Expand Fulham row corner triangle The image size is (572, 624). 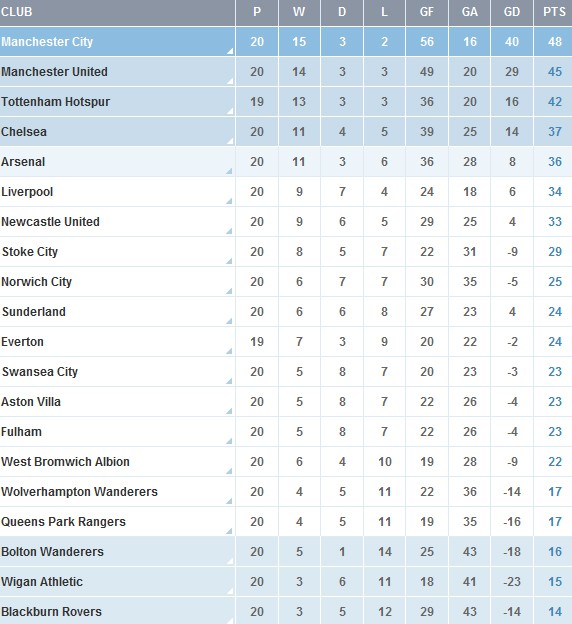[229, 441]
